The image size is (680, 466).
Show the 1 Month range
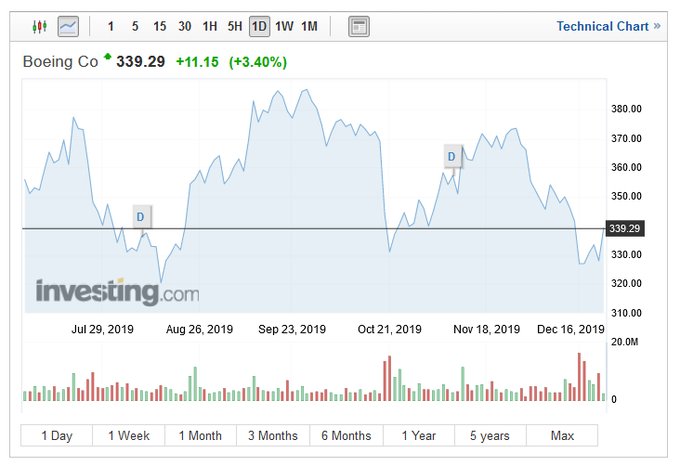point(200,435)
